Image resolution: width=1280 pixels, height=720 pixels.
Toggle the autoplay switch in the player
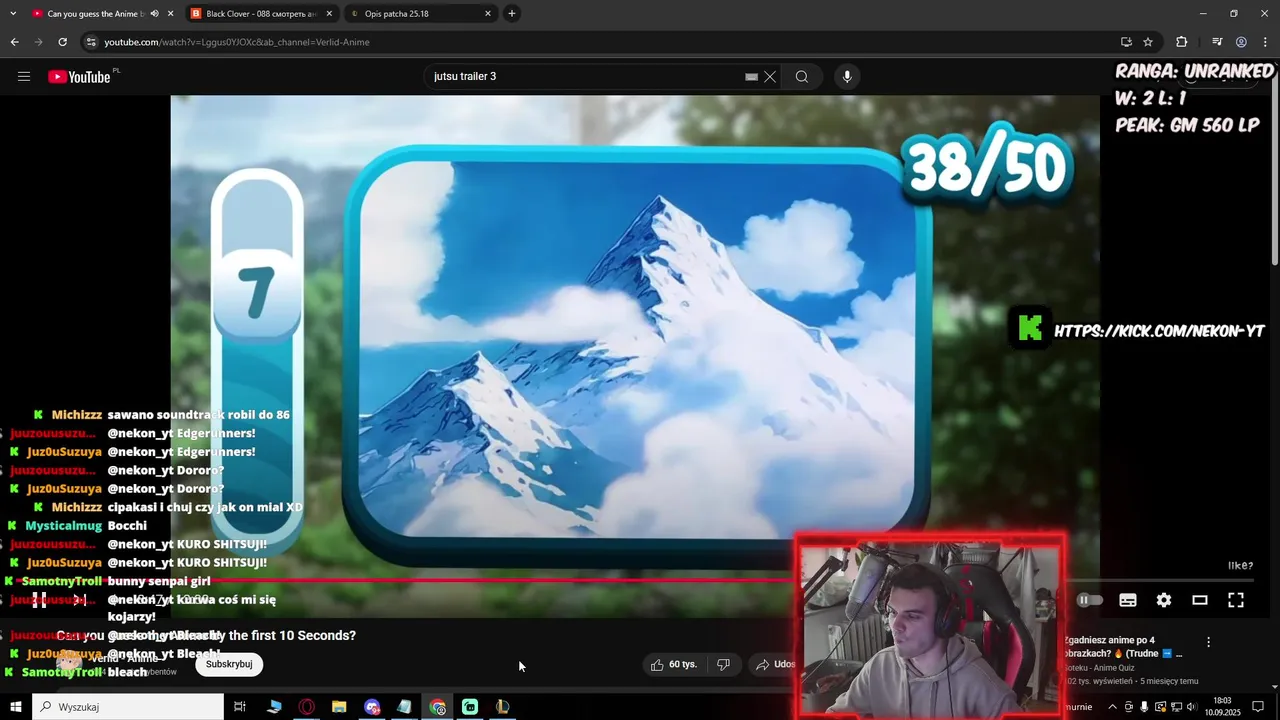[x=1089, y=600]
